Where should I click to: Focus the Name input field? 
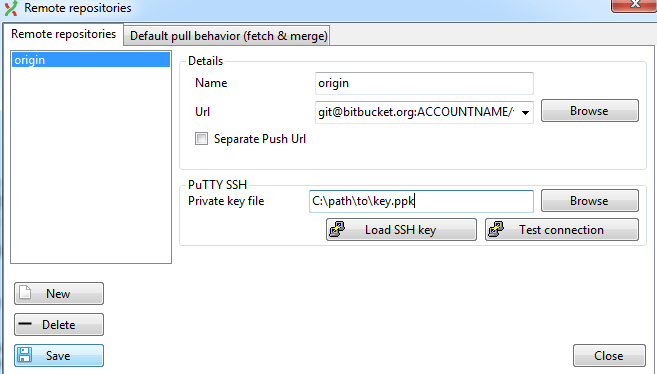pos(424,83)
